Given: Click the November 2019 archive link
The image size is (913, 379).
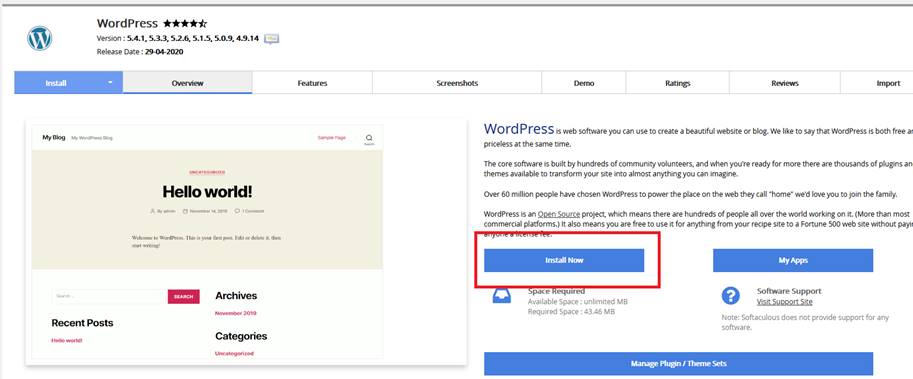Looking at the screenshot, I should (x=235, y=313).
